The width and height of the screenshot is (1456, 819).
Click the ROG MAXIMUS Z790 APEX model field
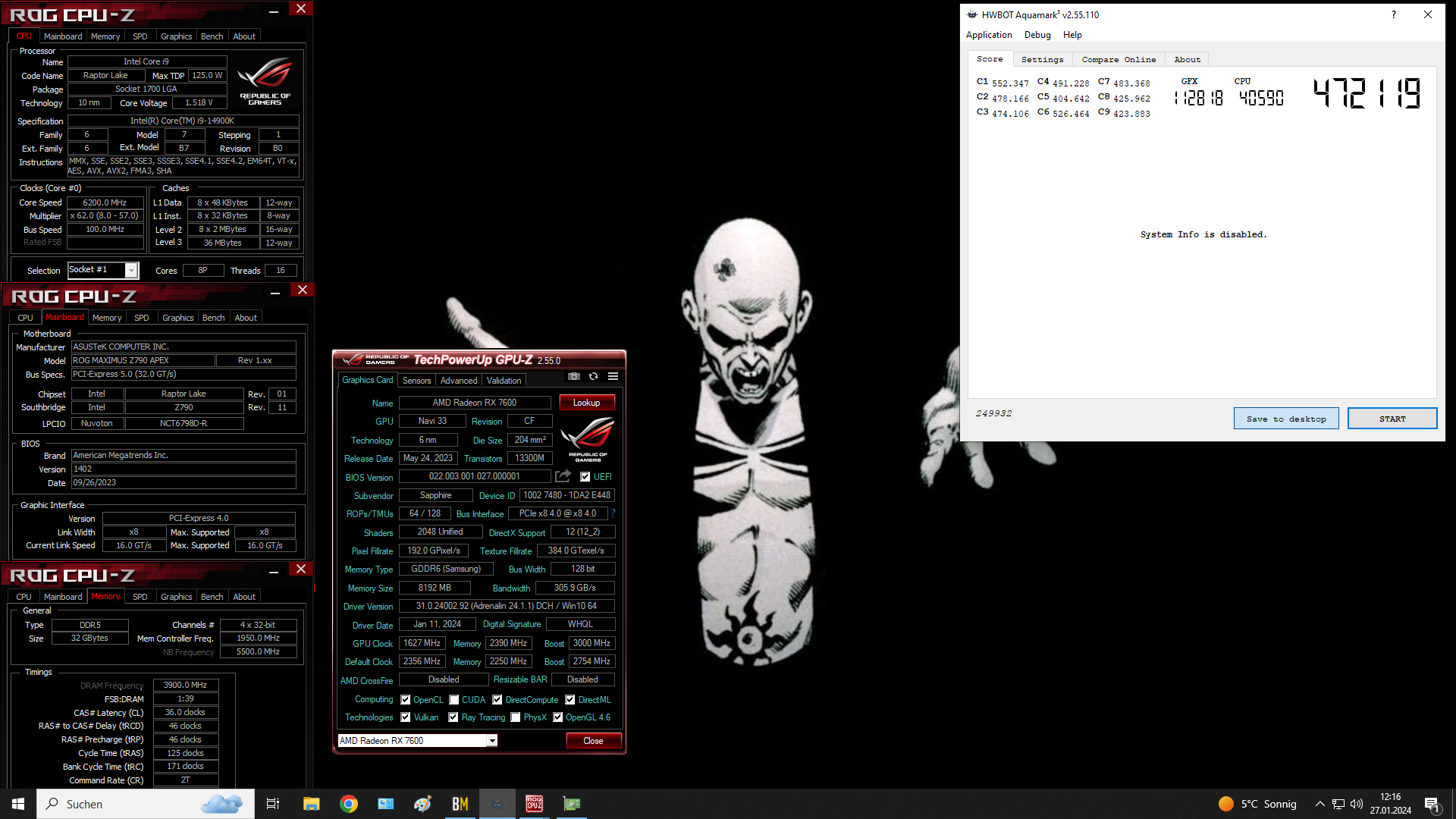coord(143,360)
